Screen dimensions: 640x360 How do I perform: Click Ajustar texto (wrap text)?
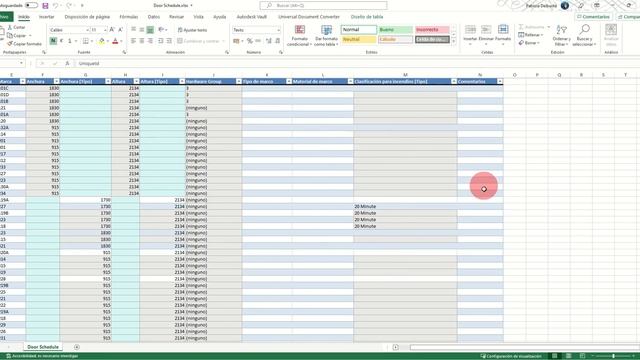pos(192,30)
